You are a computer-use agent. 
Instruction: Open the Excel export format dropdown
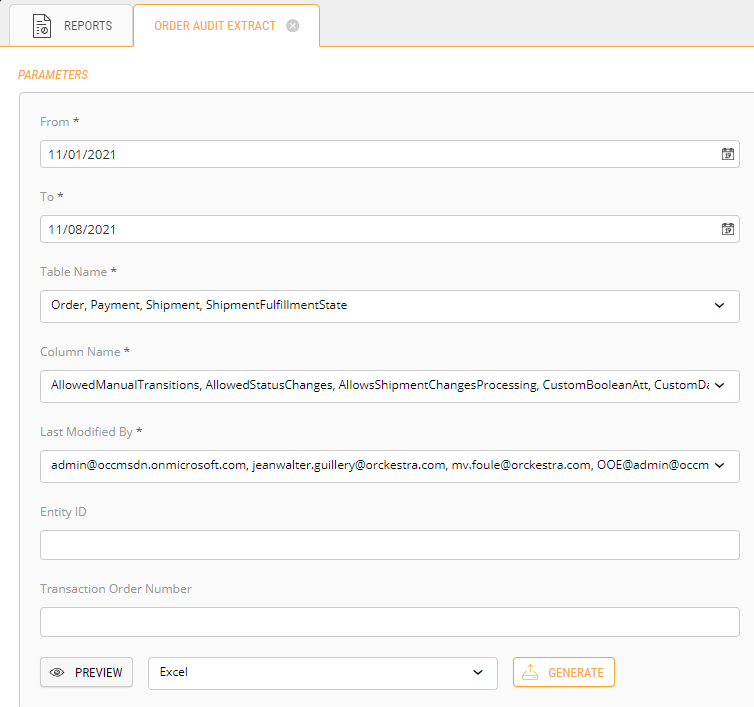pos(322,673)
